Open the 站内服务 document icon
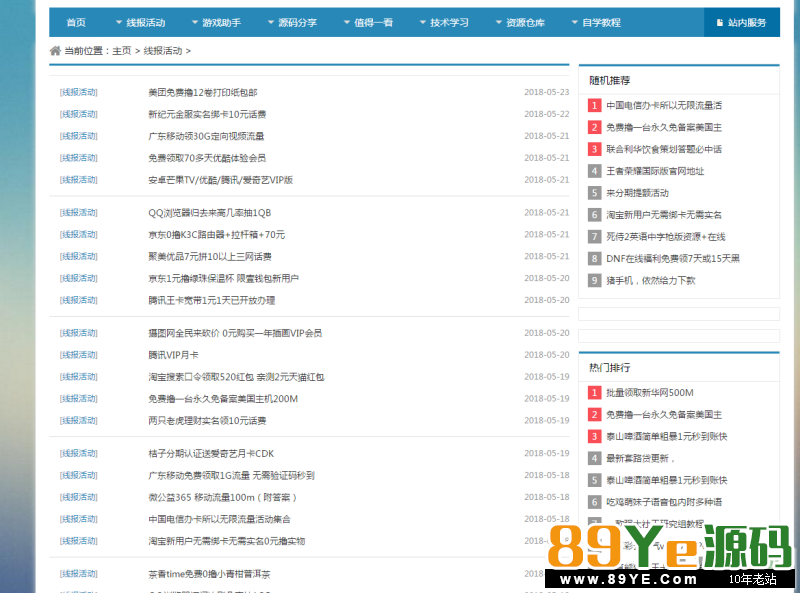The height and width of the screenshot is (593, 800). coord(719,22)
